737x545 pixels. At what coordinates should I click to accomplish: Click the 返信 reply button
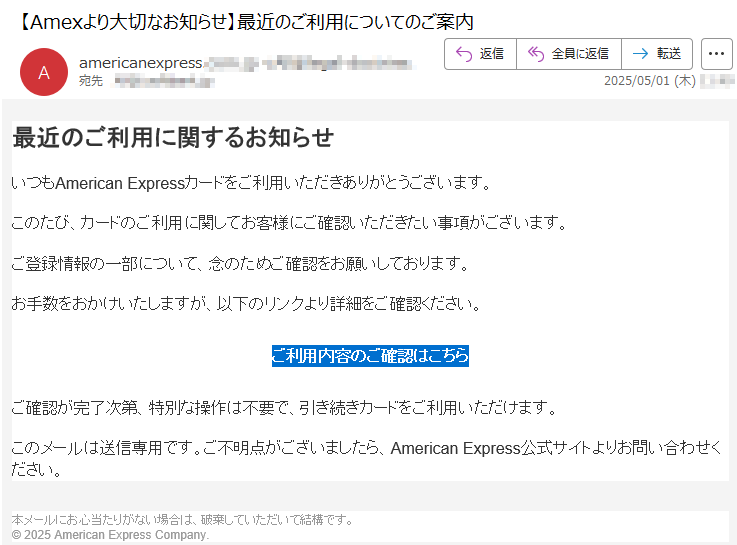point(480,54)
